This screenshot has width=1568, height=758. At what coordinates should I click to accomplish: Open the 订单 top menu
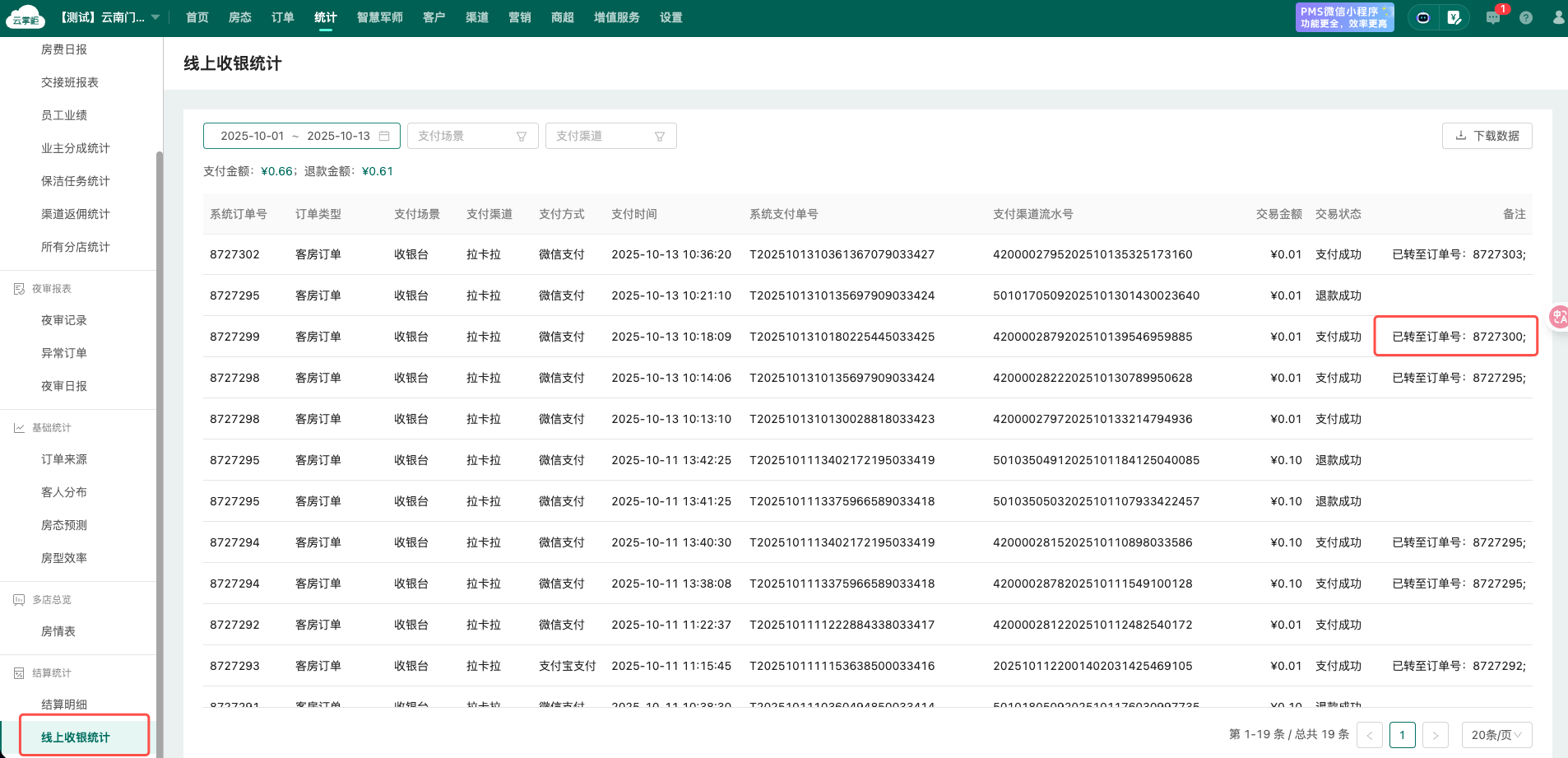click(283, 17)
